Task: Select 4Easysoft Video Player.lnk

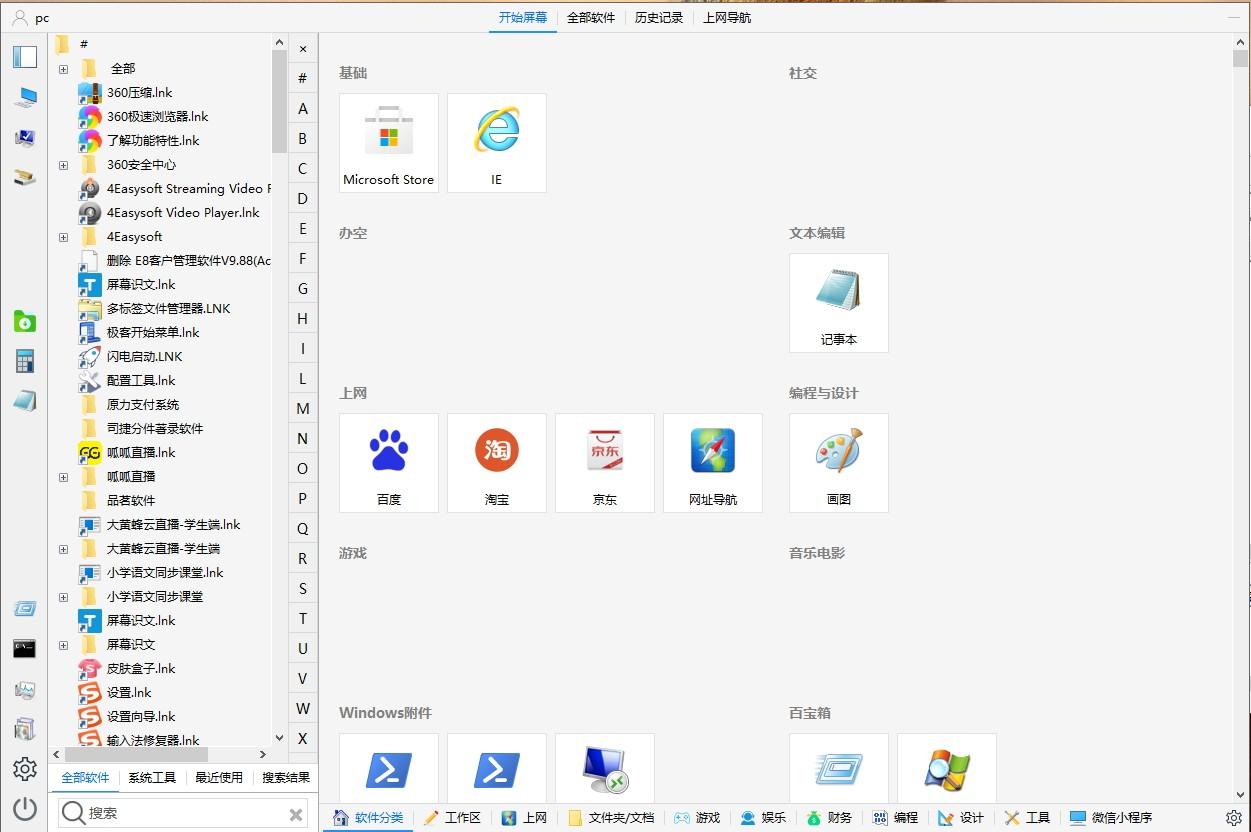Action: tap(183, 212)
